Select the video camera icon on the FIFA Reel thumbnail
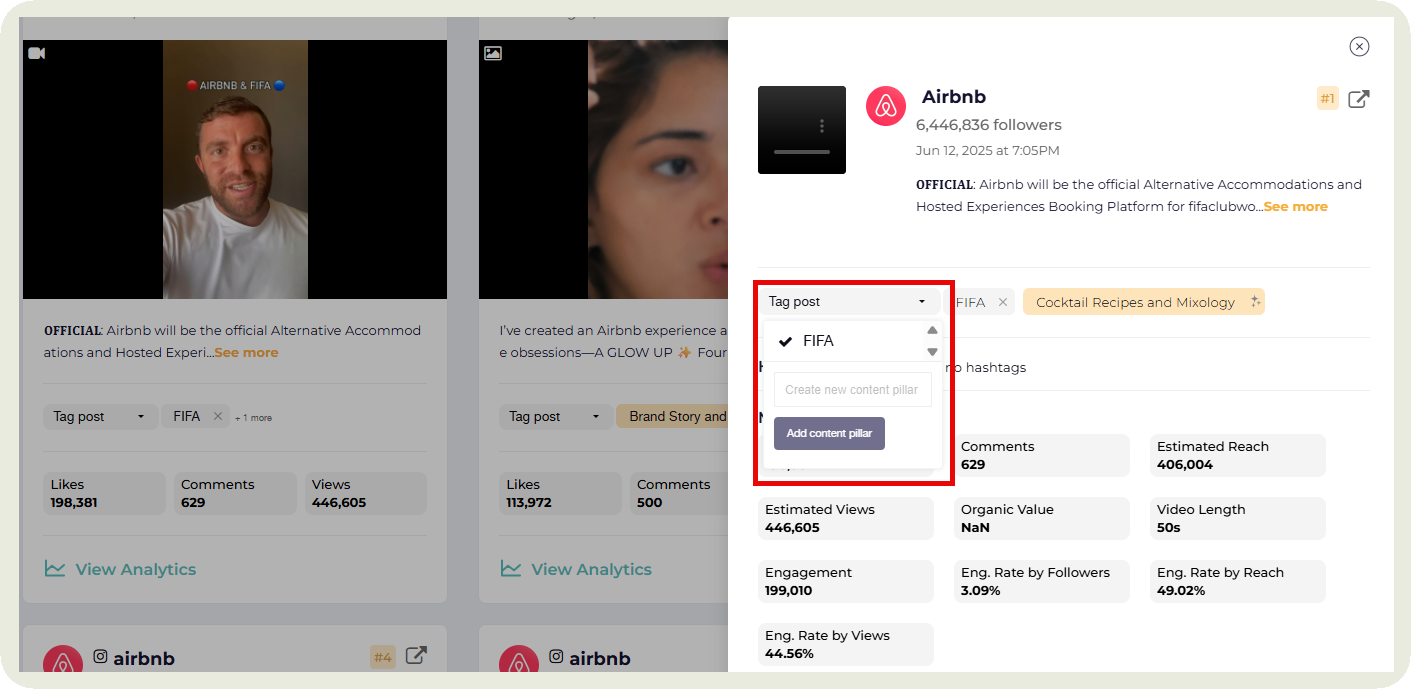Image resolution: width=1411 pixels, height=689 pixels. (x=36, y=52)
